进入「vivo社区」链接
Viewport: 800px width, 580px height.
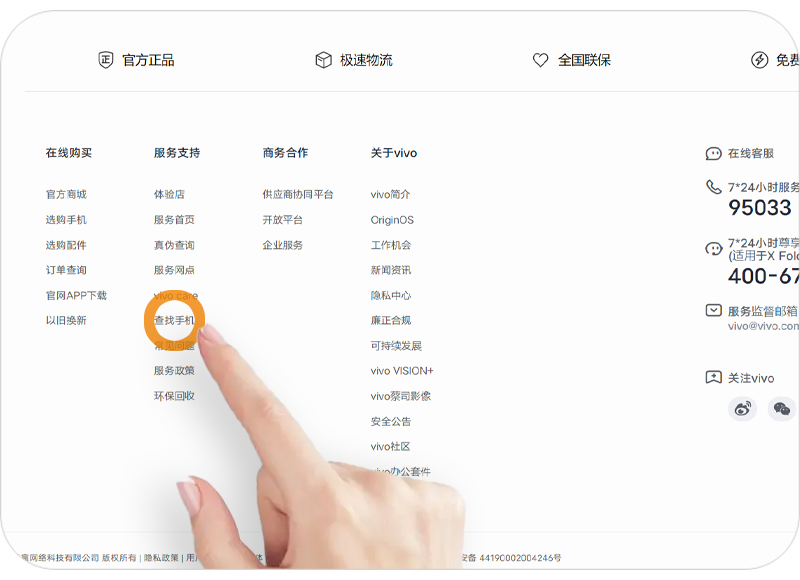coord(391,445)
